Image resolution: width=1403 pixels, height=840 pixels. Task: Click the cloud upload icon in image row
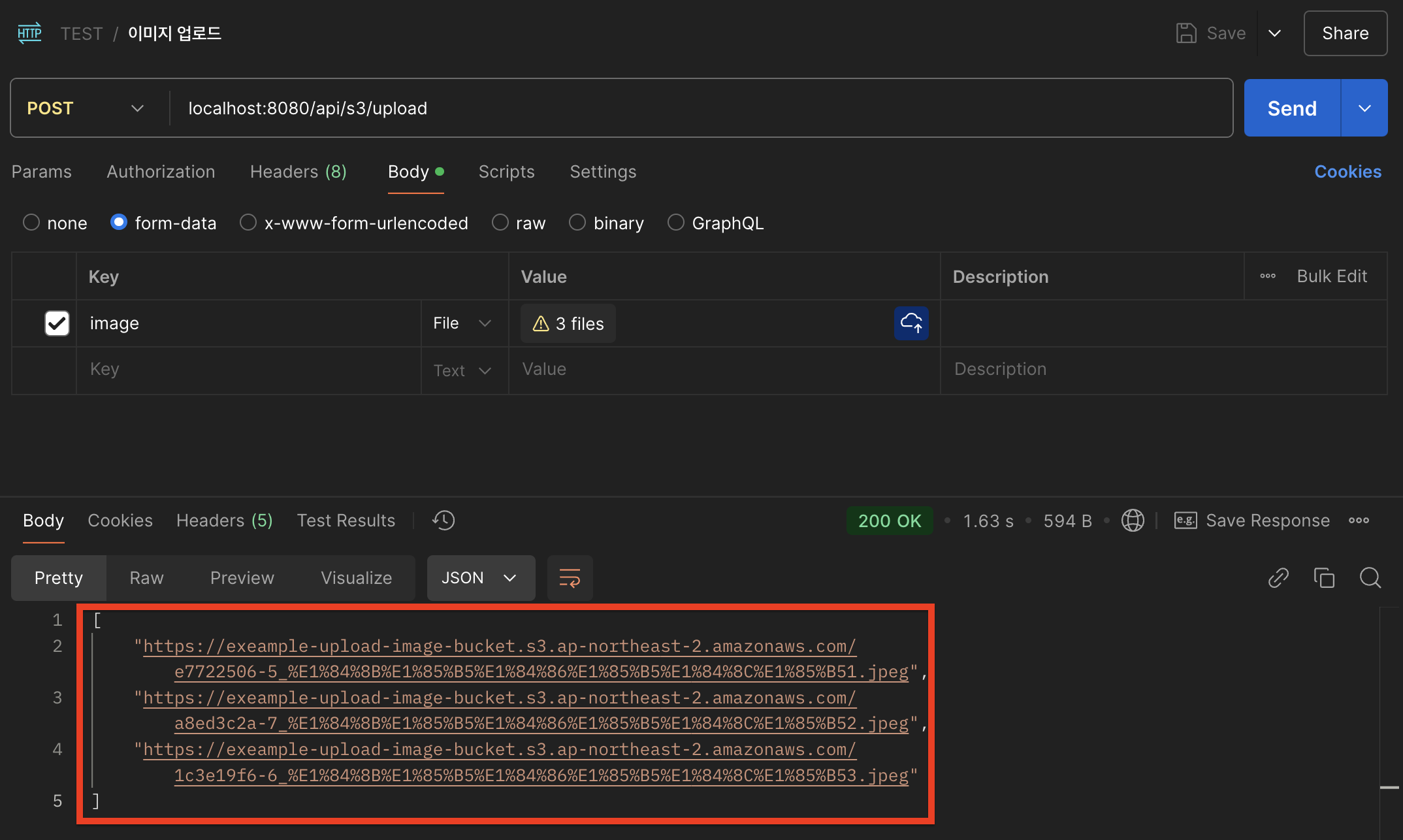[x=911, y=323]
